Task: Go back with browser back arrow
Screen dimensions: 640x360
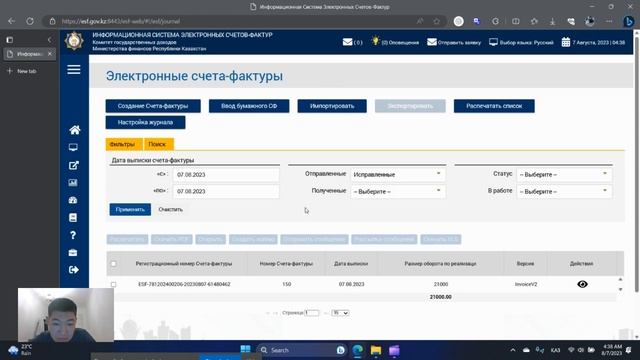Action: point(11,21)
